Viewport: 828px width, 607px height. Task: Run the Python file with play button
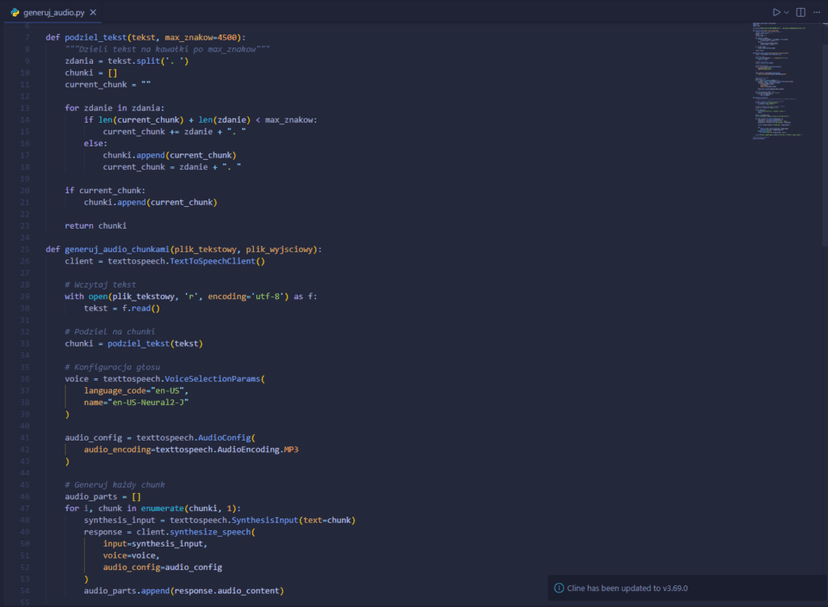point(775,12)
